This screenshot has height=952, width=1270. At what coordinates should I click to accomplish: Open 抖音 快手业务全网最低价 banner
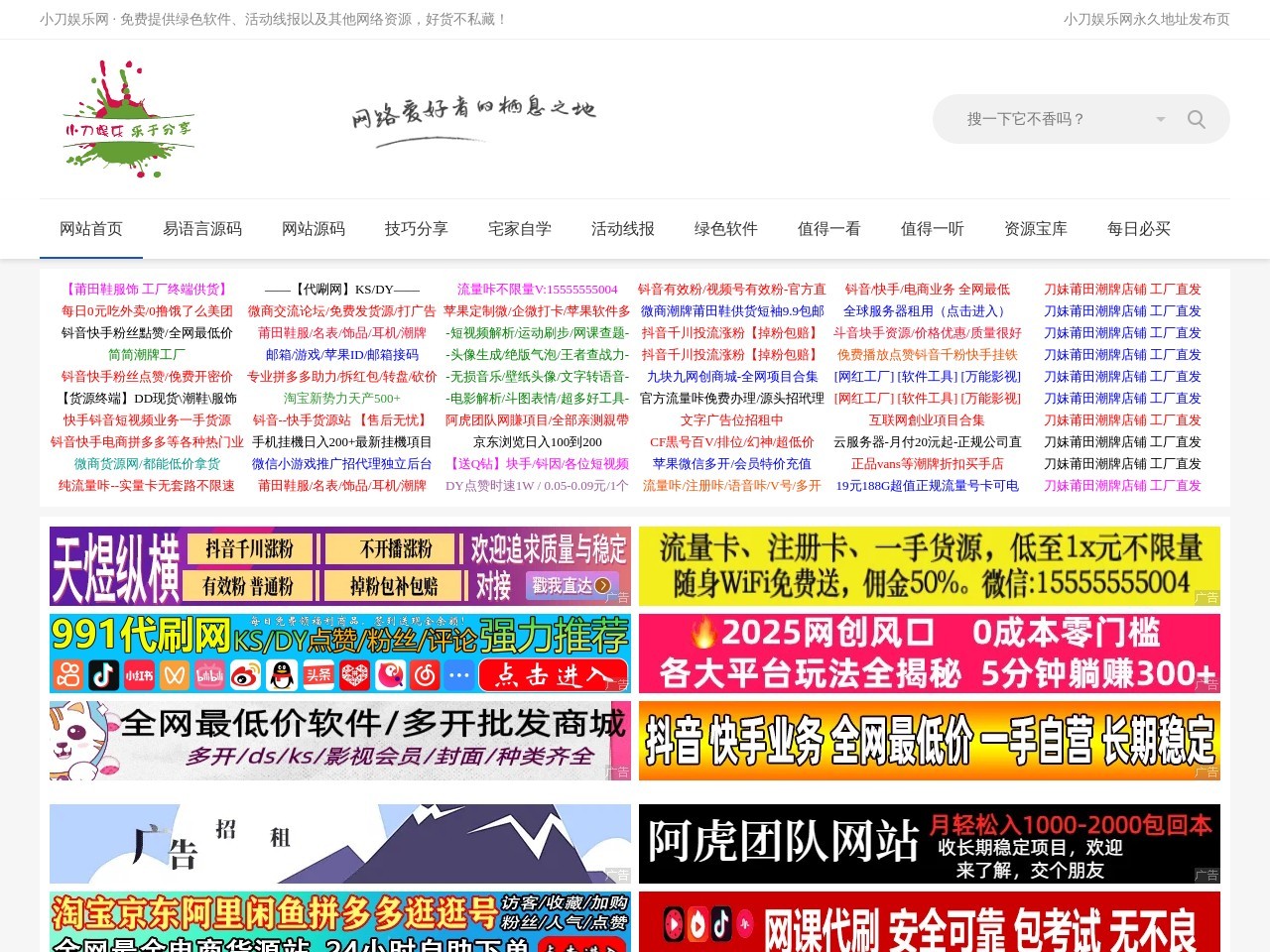click(x=930, y=741)
